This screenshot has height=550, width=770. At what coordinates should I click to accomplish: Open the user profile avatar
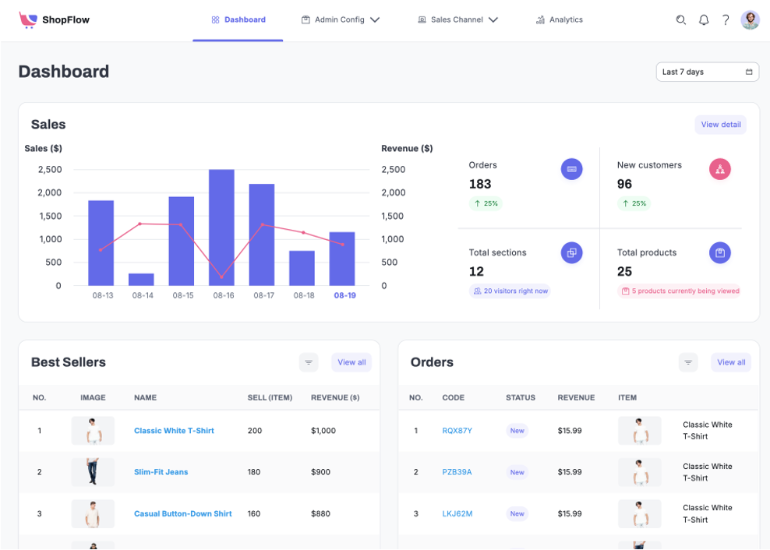(x=750, y=20)
